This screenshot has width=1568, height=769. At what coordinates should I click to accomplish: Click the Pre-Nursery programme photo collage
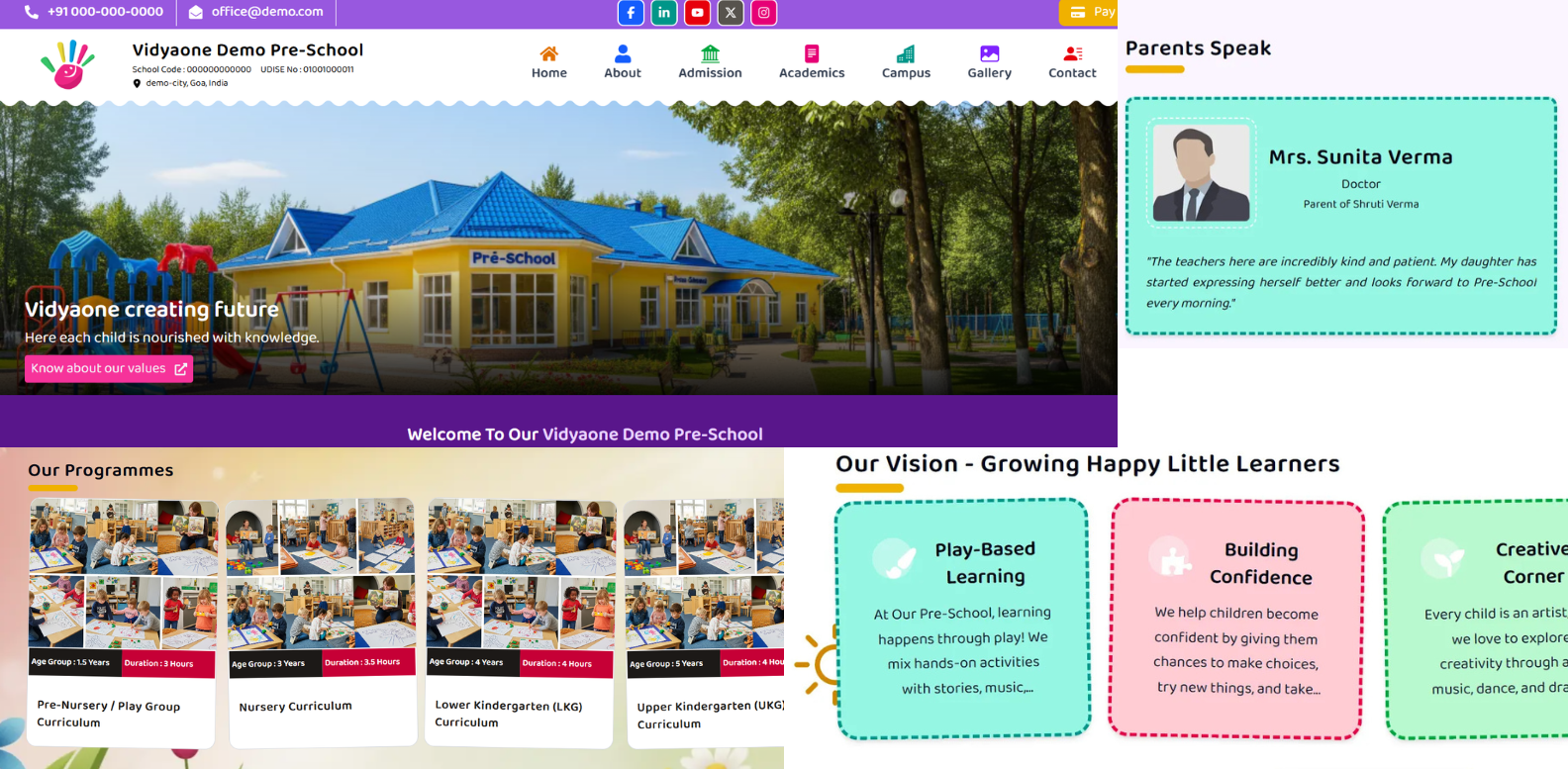123,574
